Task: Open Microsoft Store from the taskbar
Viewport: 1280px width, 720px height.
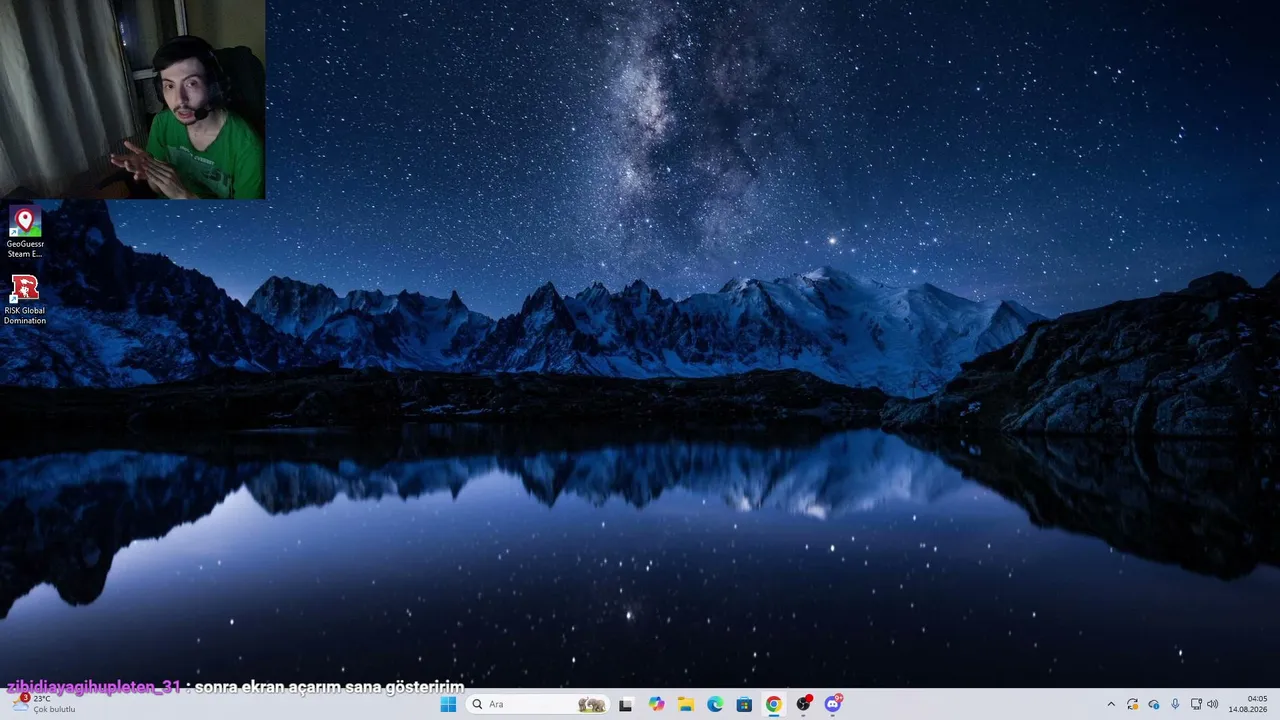Action: click(744, 704)
